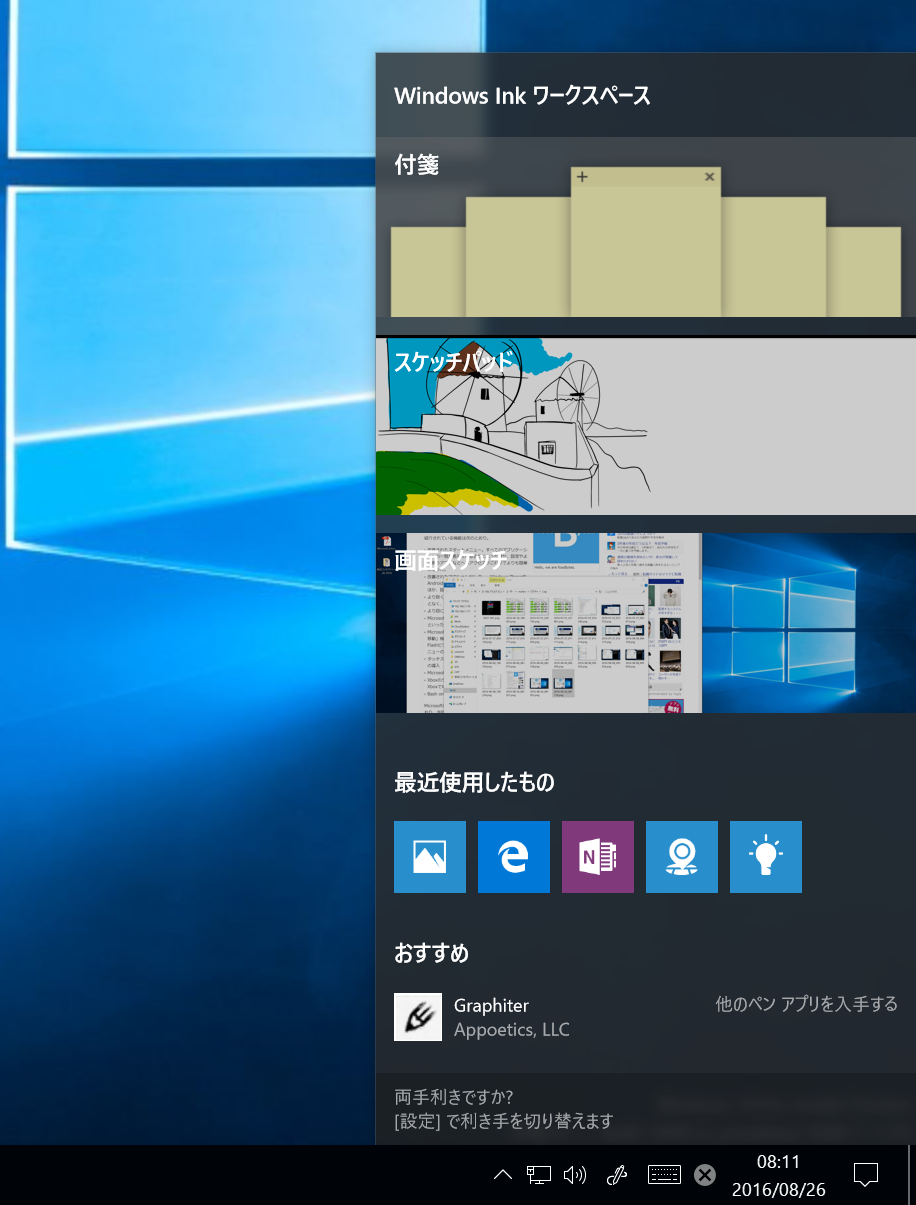Launch the Tips lightbulb app
Viewport: 916px width, 1205px height.
[765, 857]
